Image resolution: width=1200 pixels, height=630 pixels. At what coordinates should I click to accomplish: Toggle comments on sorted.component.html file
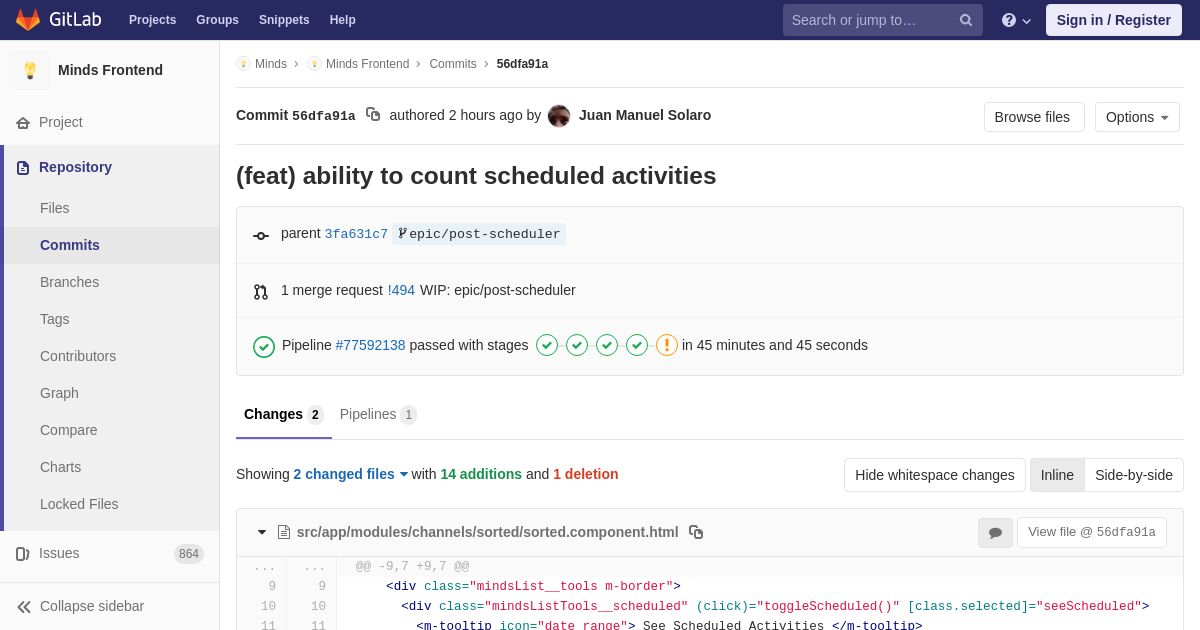[x=995, y=533]
